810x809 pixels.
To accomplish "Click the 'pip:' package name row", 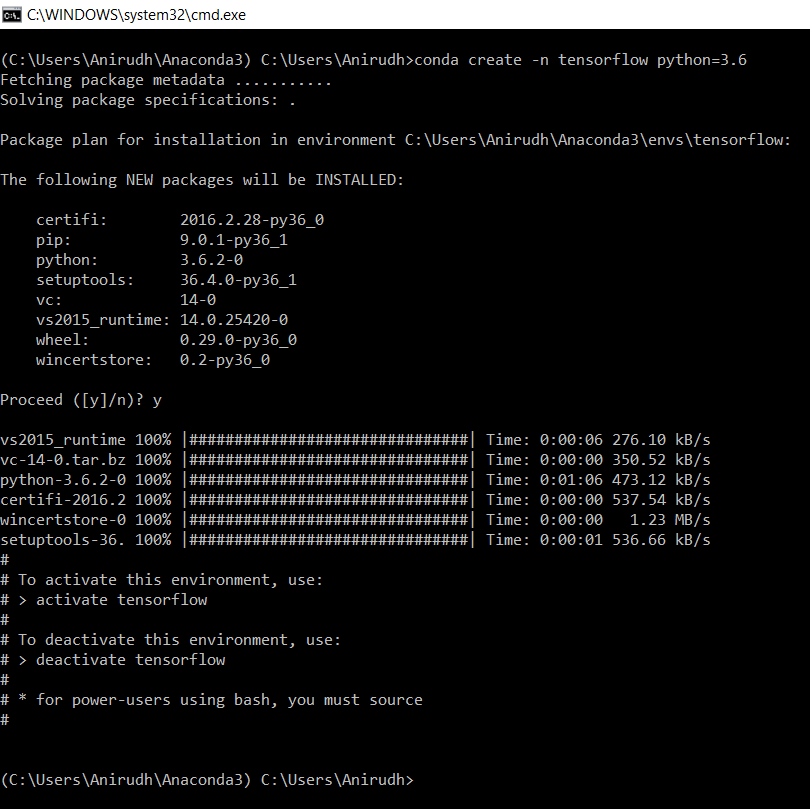I will click(53, 240).
